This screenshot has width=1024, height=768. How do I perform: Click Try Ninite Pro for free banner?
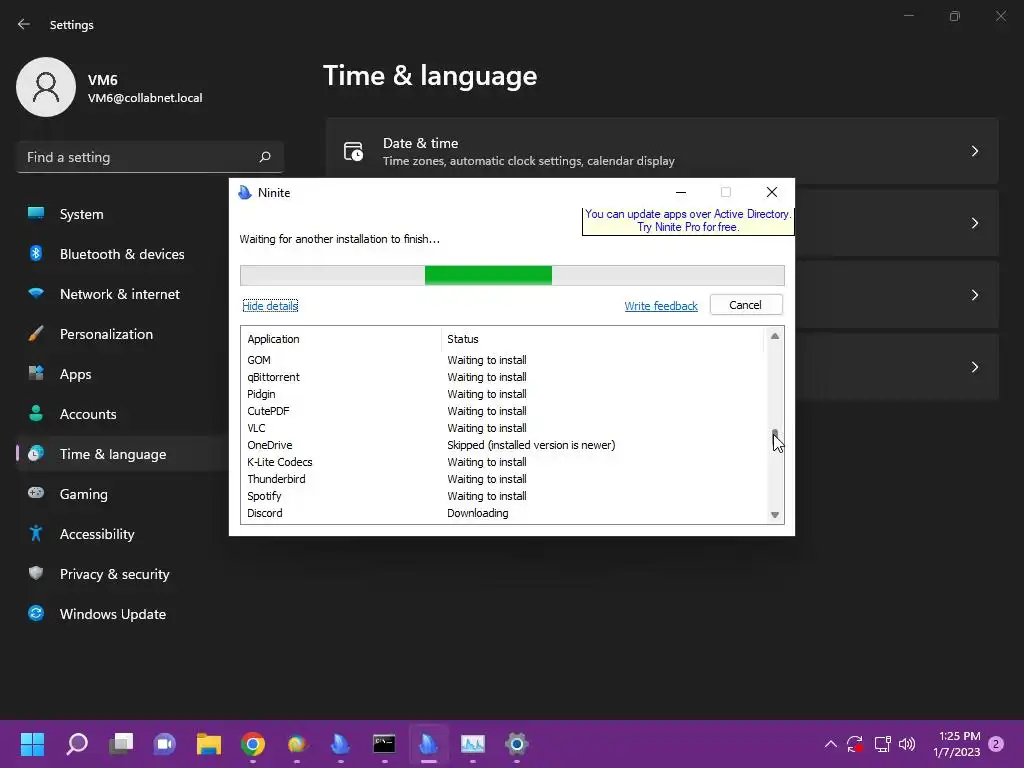688,221
